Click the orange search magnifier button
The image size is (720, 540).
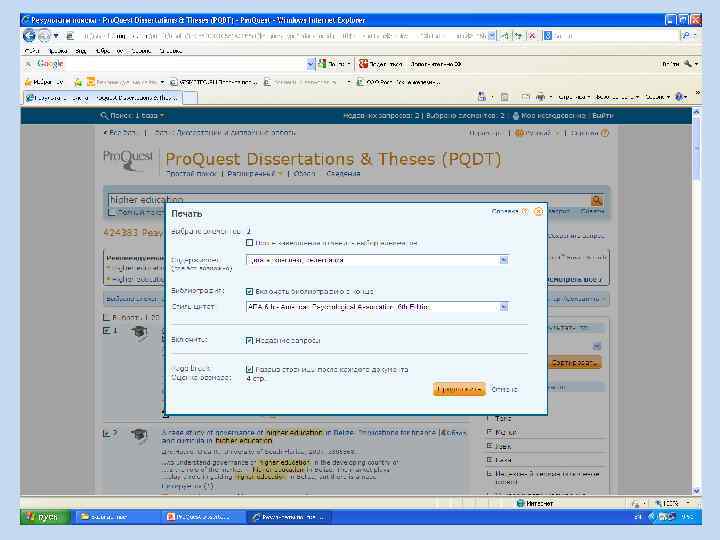point(596,200)
